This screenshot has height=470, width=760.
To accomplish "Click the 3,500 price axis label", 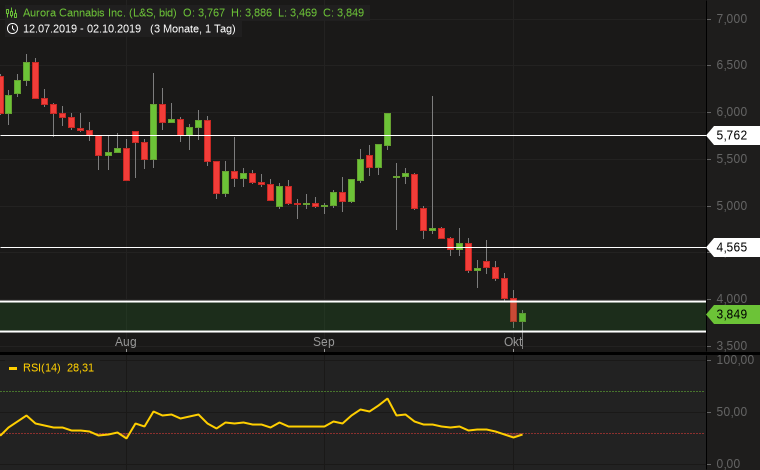I will click(732, 346).
